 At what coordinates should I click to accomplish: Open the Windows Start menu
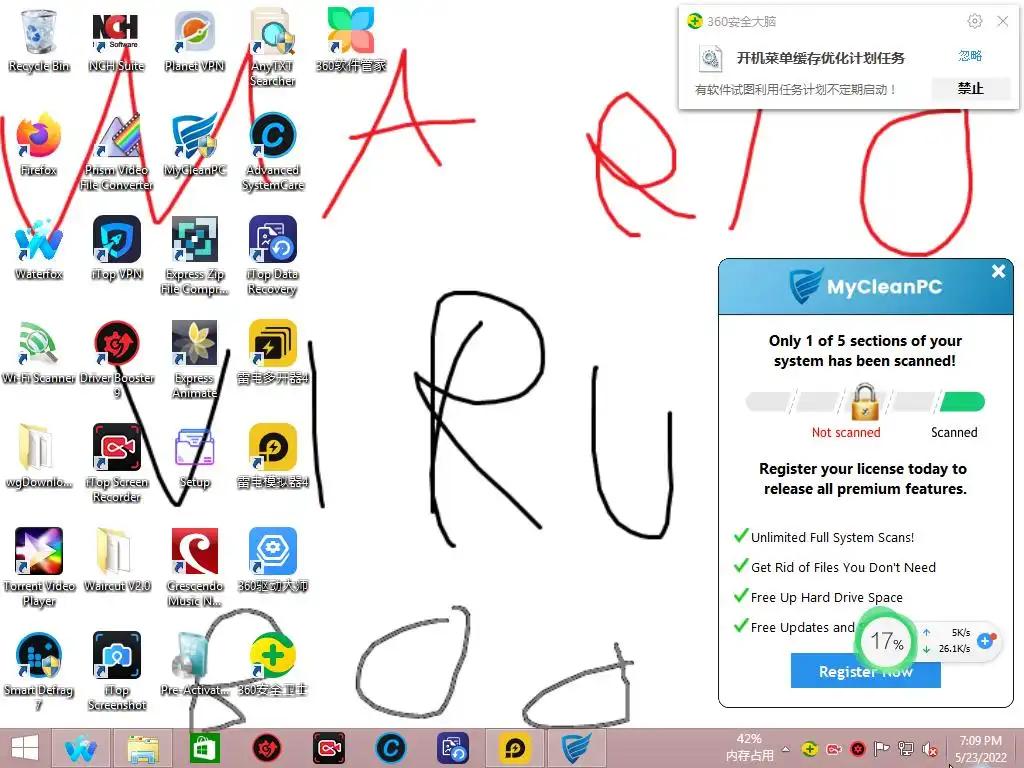coord(25,748)
